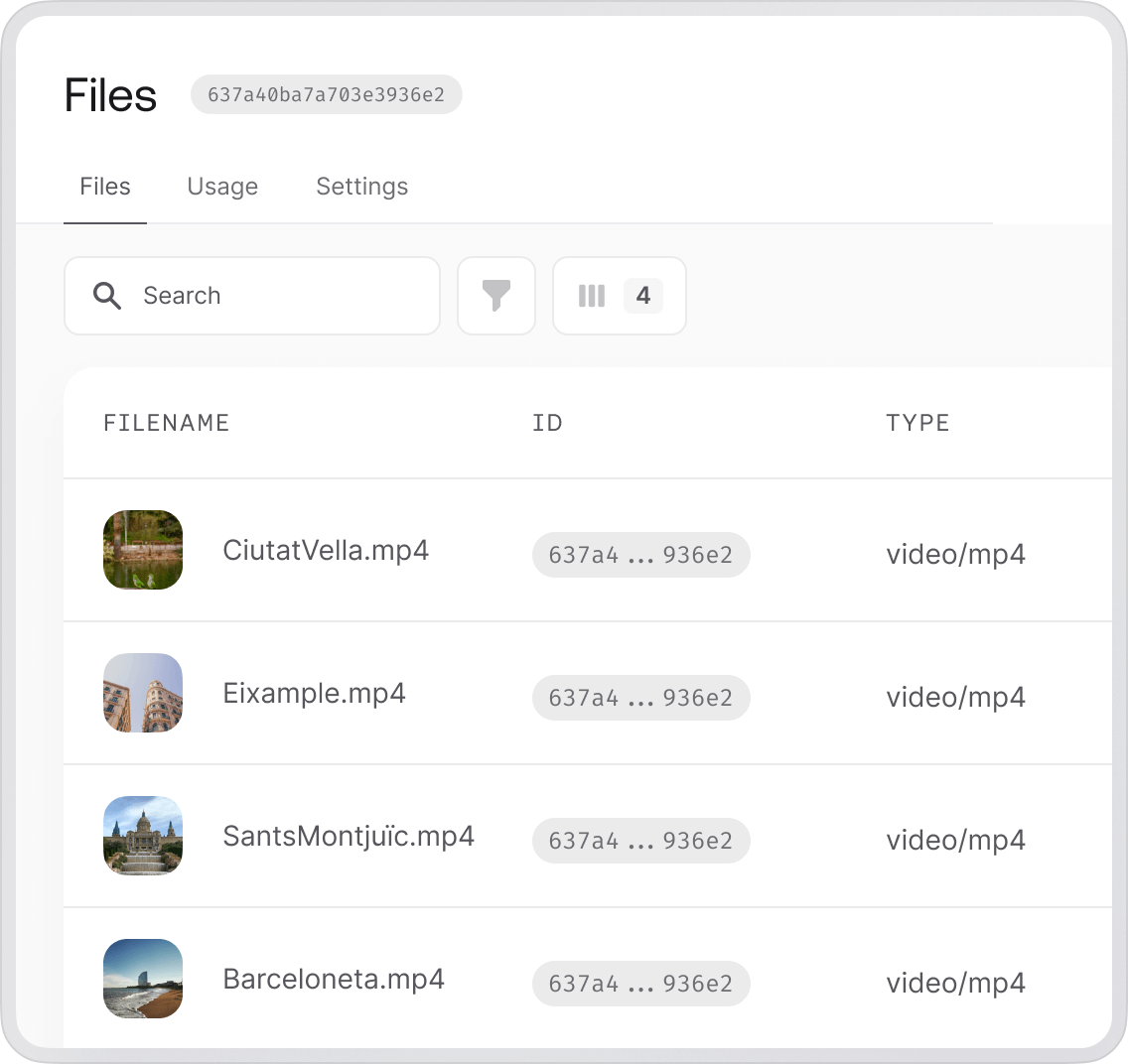Viewport: 1128px width, 1064px height.
Task: Switch to the Settings tab
Action: (x=361, y=187)
